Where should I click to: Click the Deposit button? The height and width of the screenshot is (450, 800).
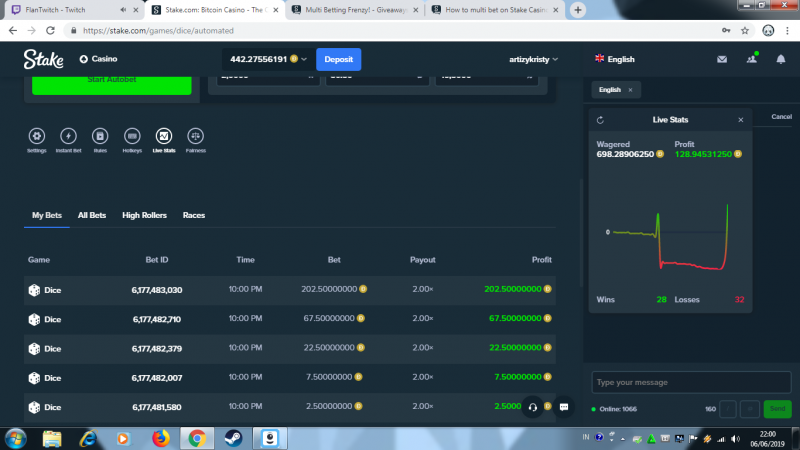[339, 59]
